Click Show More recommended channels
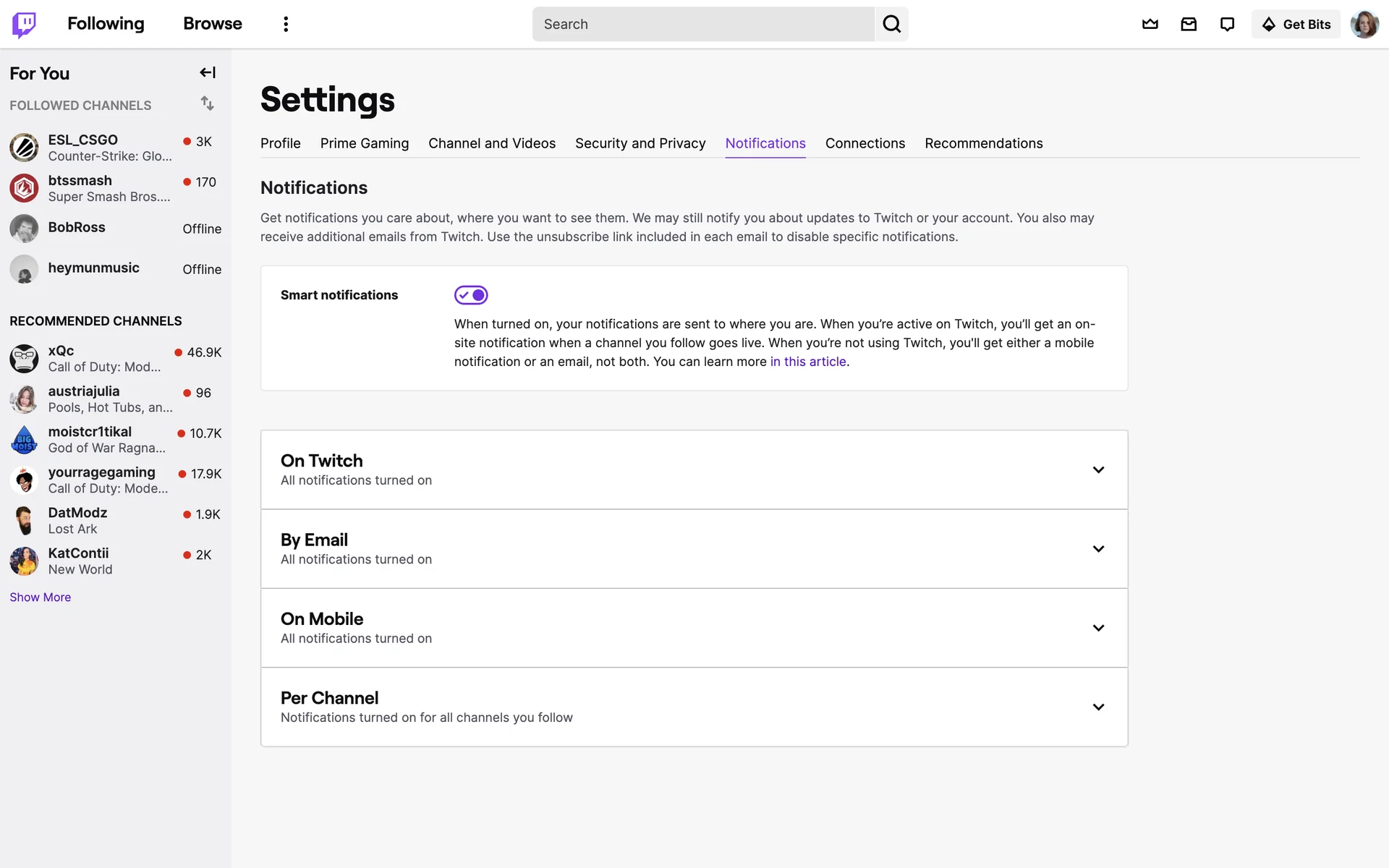This screenshot has height=868, width=1389. 40,597
